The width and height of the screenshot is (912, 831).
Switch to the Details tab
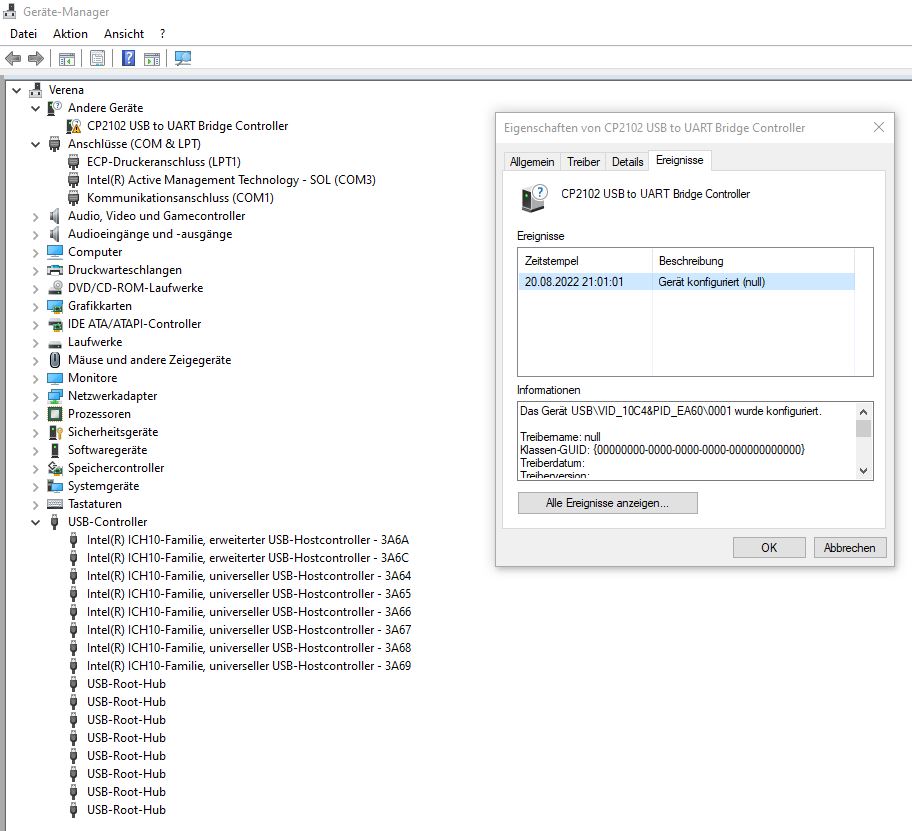click(x=627, y=162)
